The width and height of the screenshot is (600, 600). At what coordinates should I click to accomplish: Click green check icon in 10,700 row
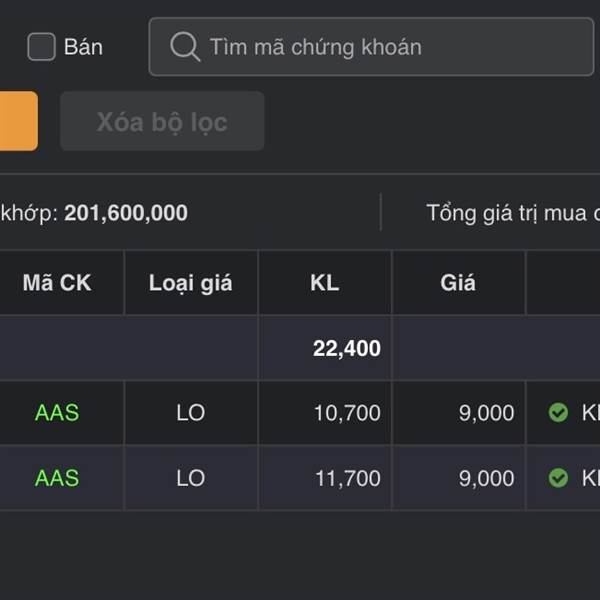[x=559, y=413]
